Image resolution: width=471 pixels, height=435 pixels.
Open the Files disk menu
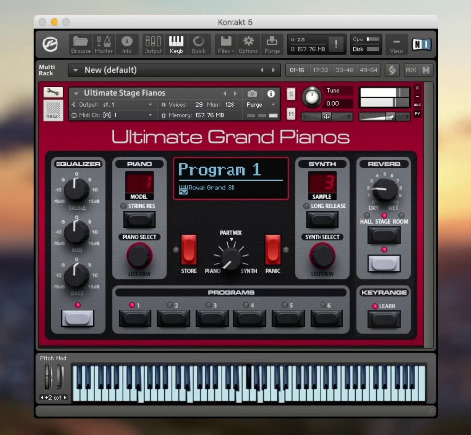click(x=226, y=44)
